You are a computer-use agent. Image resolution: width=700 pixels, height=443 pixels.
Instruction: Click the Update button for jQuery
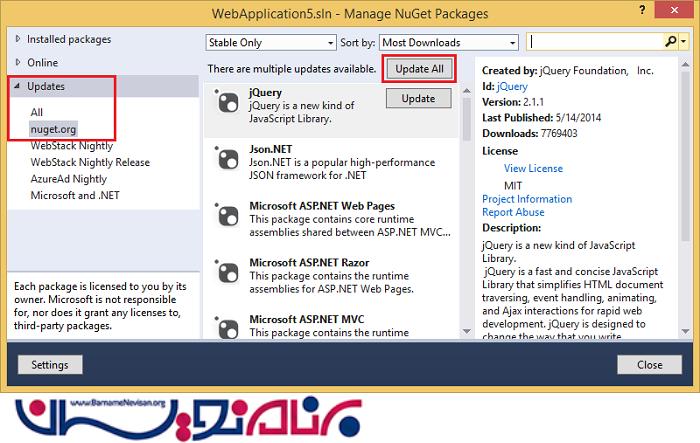click(x=418, y=98)
